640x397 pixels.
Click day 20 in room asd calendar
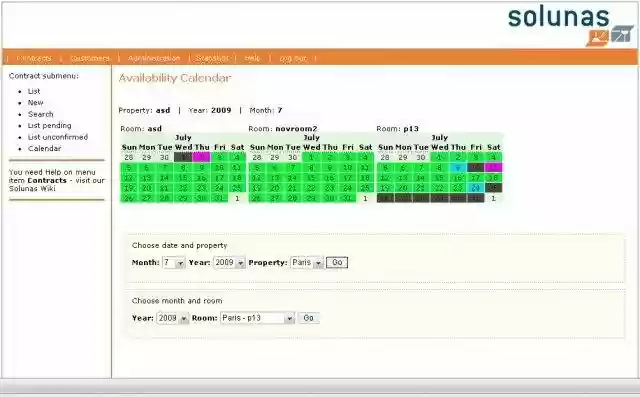(147, 188)
